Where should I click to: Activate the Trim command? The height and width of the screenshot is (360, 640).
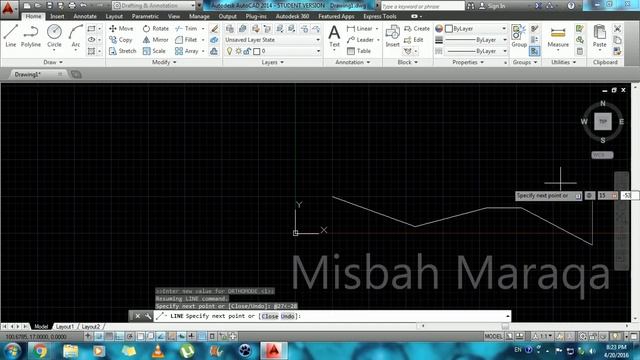(186, 29)
